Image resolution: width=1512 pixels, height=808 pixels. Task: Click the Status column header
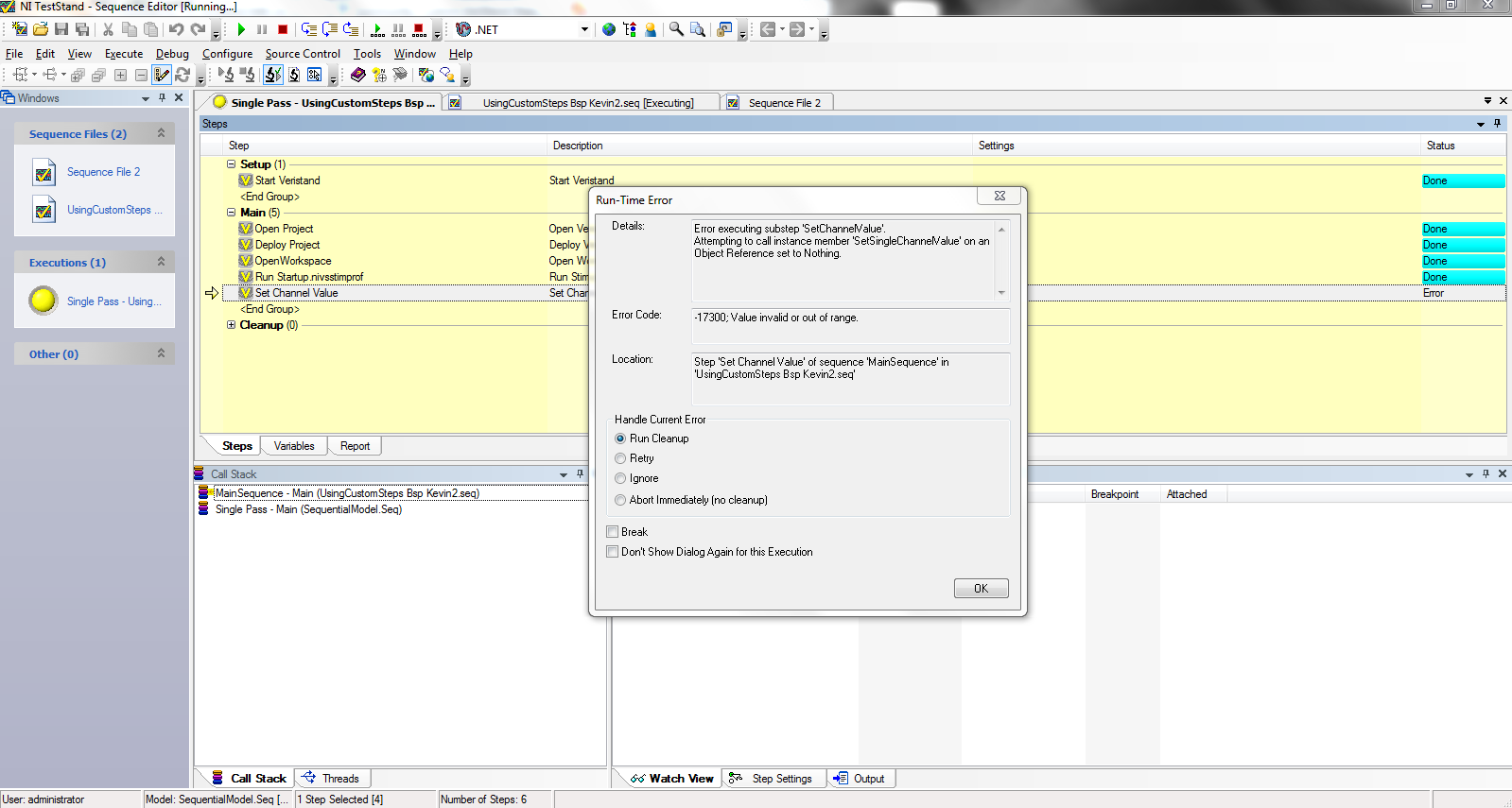pyautogui.click(x=1440, y=146)
